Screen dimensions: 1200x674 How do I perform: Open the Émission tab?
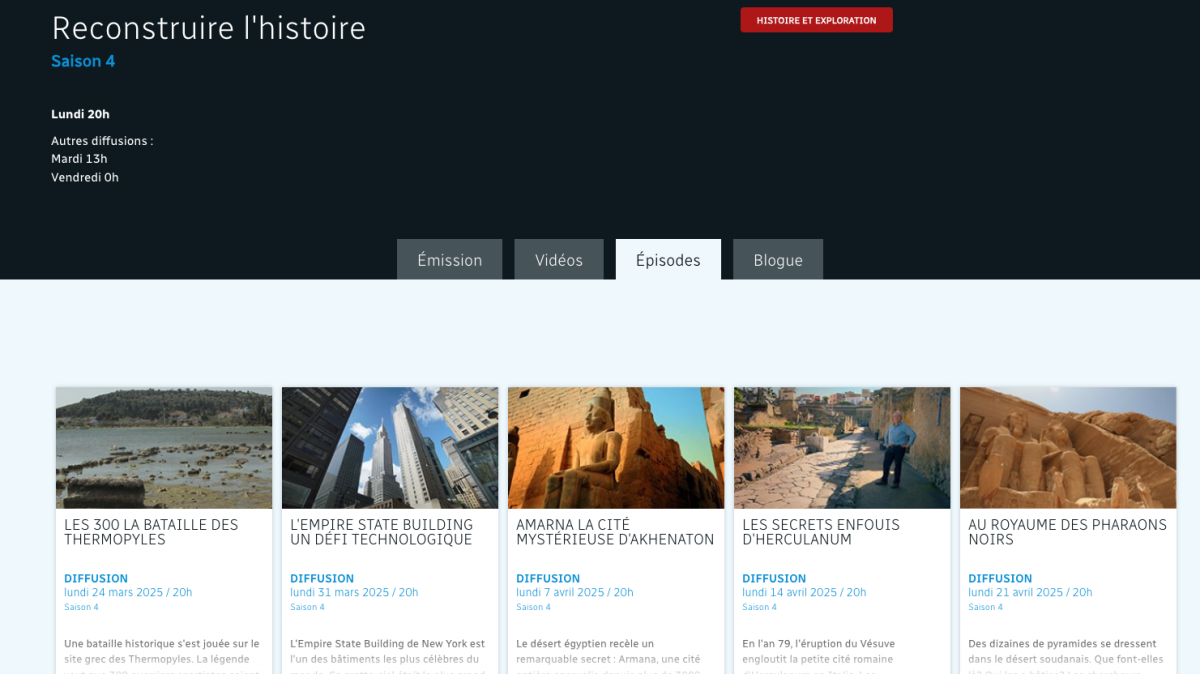pyautogui.click(x=449, y=260)
